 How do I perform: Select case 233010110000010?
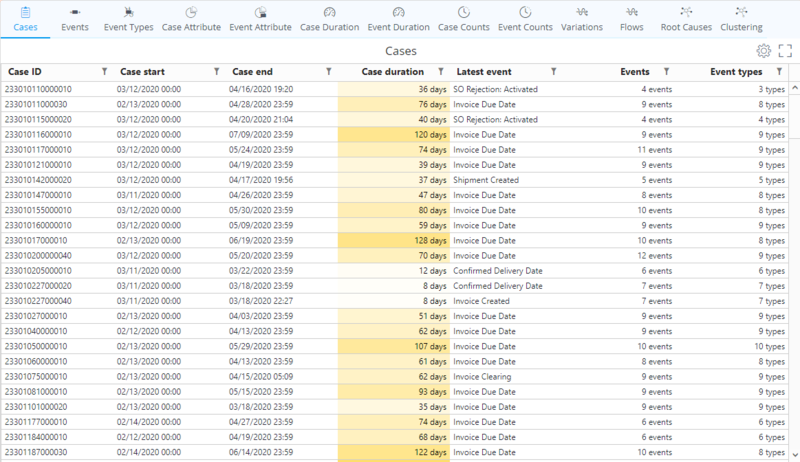[x=38, y=89]
